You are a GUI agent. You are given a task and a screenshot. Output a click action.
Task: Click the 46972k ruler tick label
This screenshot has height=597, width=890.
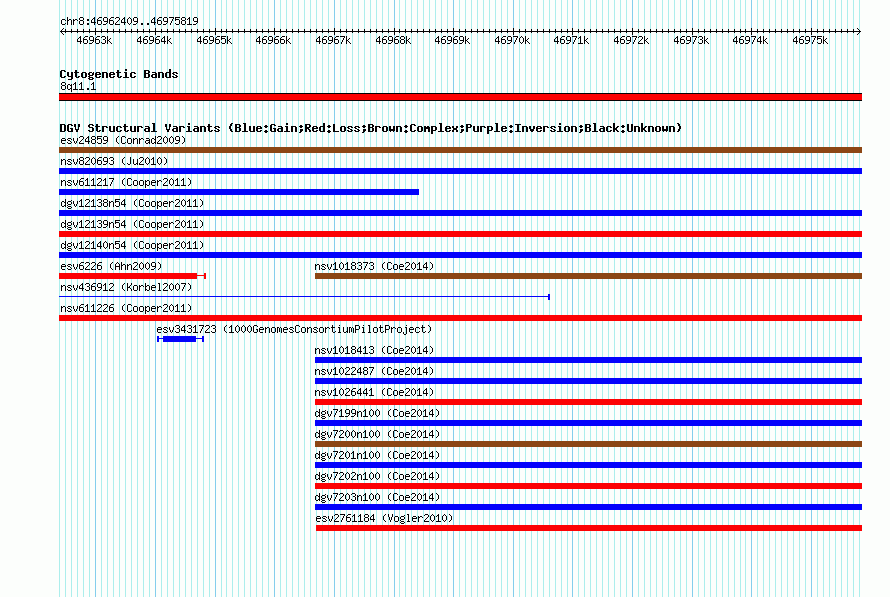tap(631, 40)
